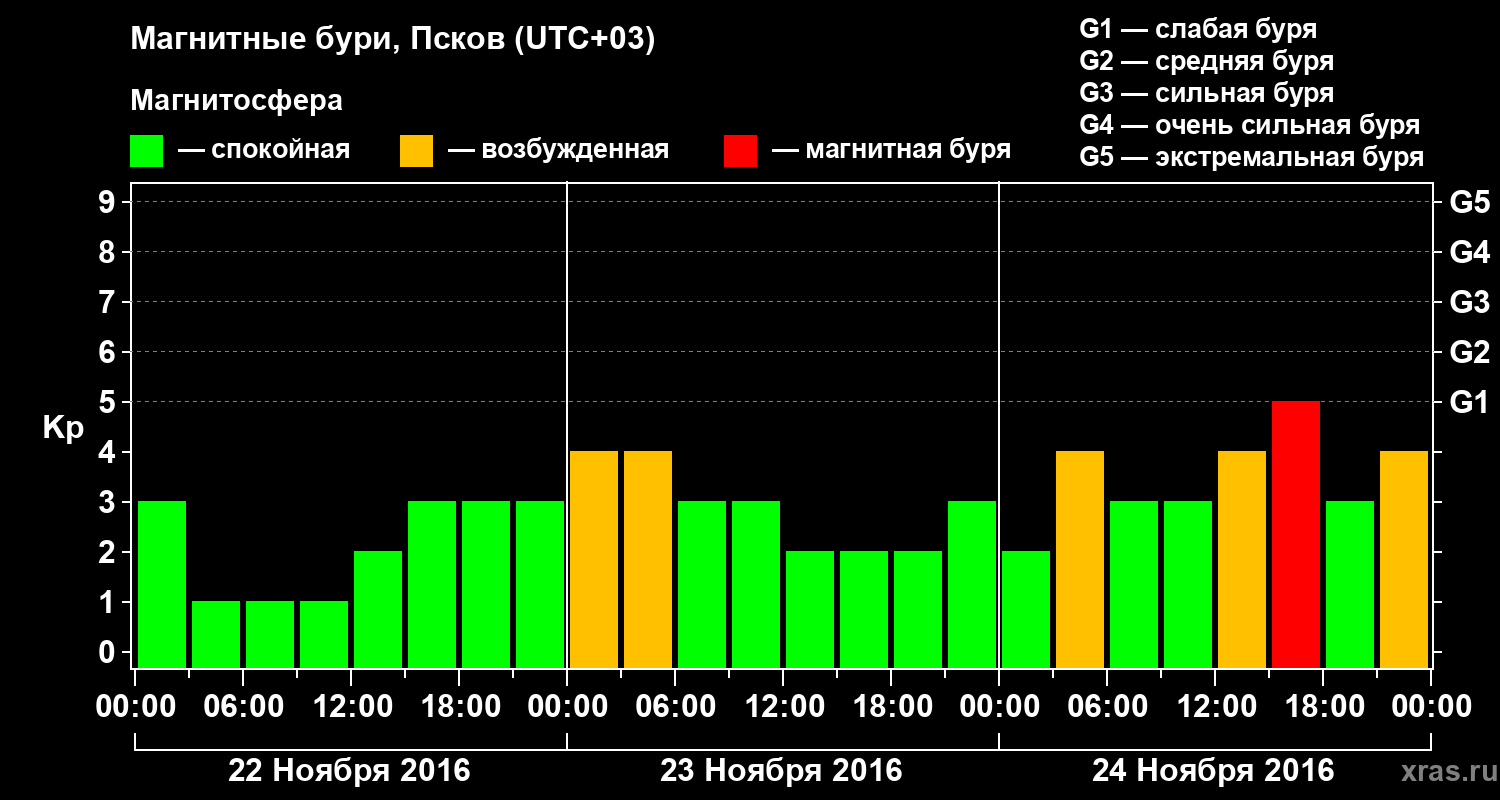Click the 'G5' label on the right axis

pyautogui.click(x=1470, y=202)
